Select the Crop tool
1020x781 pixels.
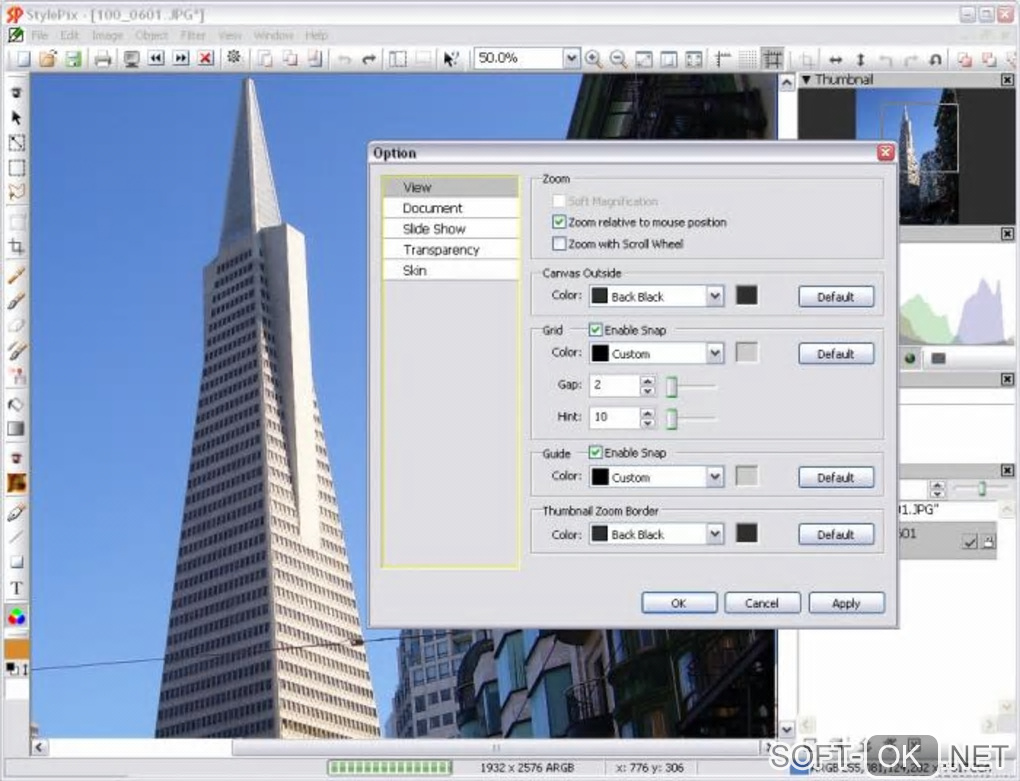[x=16, y=246]
